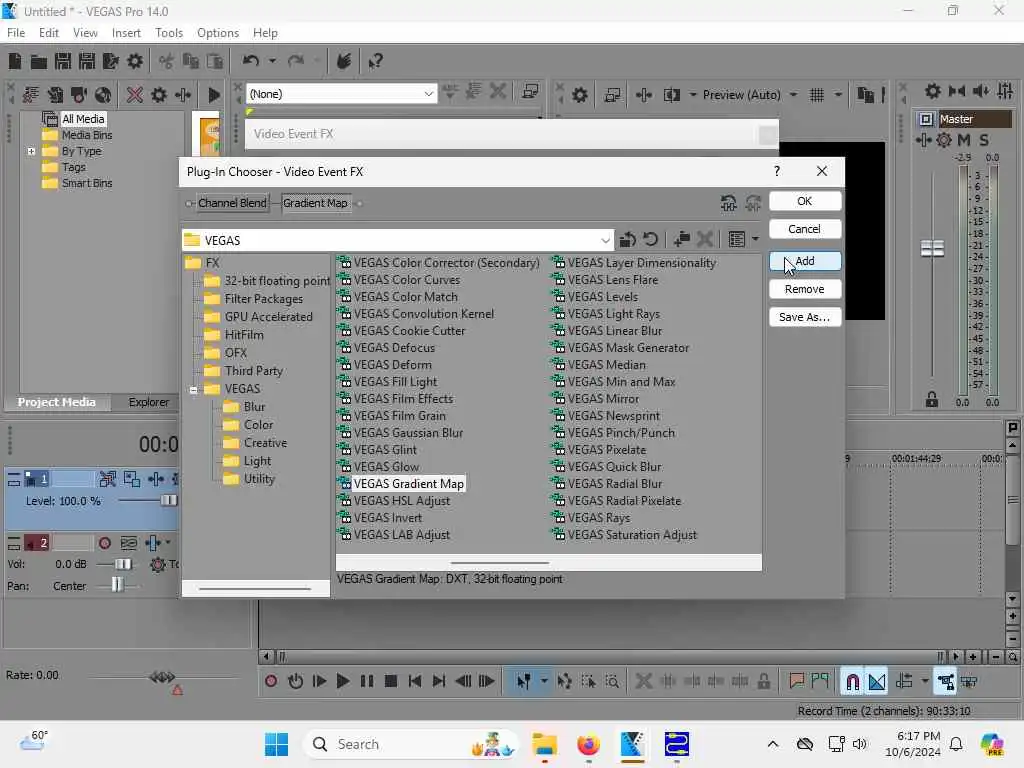Undo the last action
This screenshot has height=768, width=1024.
pyautogui.click(x=251, y=61)
